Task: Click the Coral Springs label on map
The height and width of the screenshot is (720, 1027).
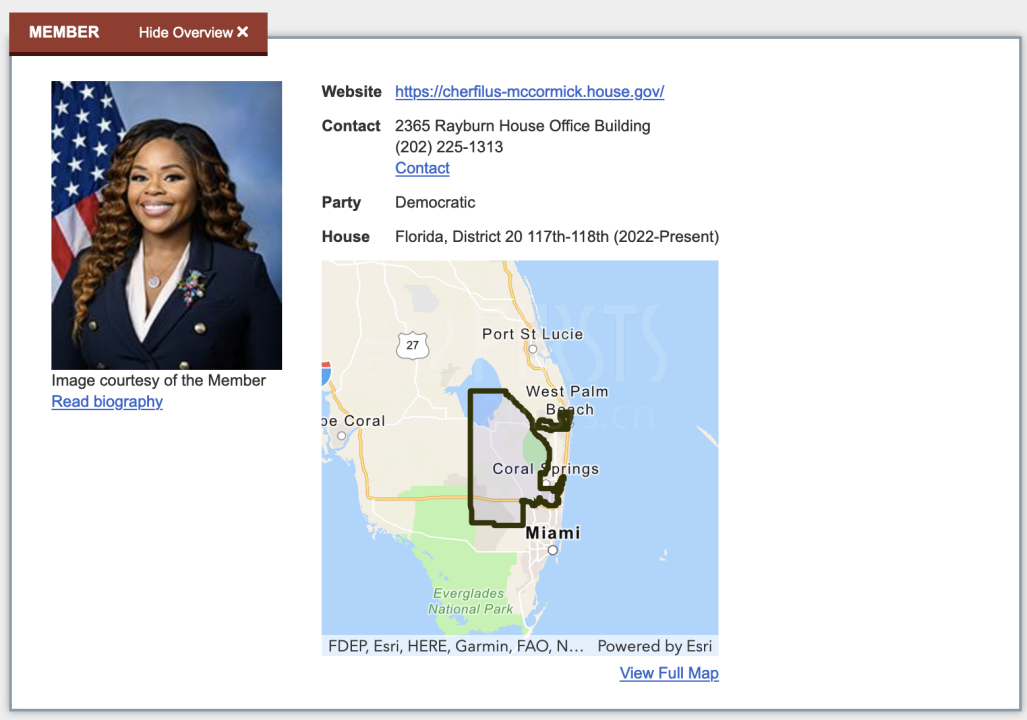Action: pos(545,469)
